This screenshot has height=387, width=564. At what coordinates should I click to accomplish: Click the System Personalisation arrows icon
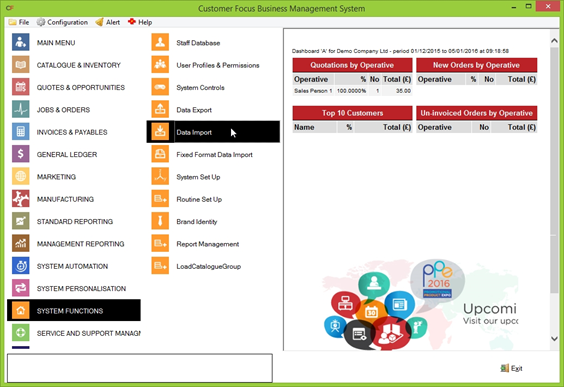coord(21,288)
